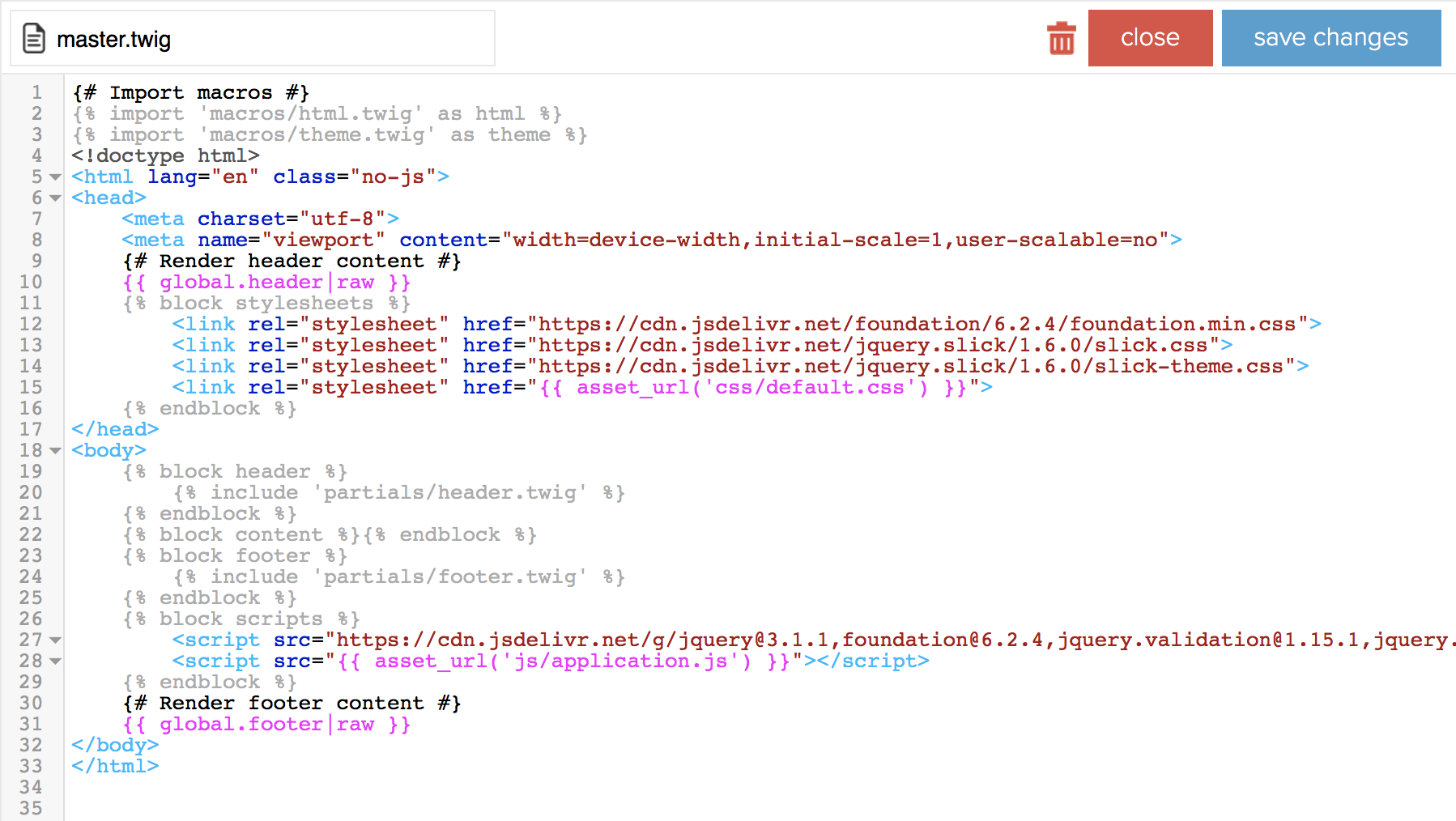Click the '{{ global.header|raw }}' expression
This screenshot has width=1456, height=821.
click(x=266, y=282)
